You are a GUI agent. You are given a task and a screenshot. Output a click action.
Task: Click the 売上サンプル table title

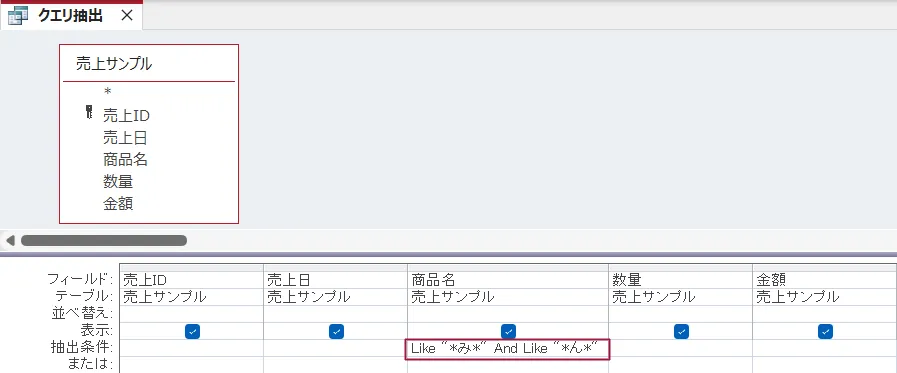click(114, 64)
